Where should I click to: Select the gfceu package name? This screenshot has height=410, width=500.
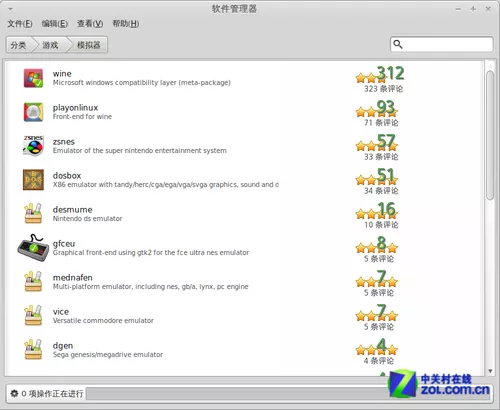(x=64, y=244)
